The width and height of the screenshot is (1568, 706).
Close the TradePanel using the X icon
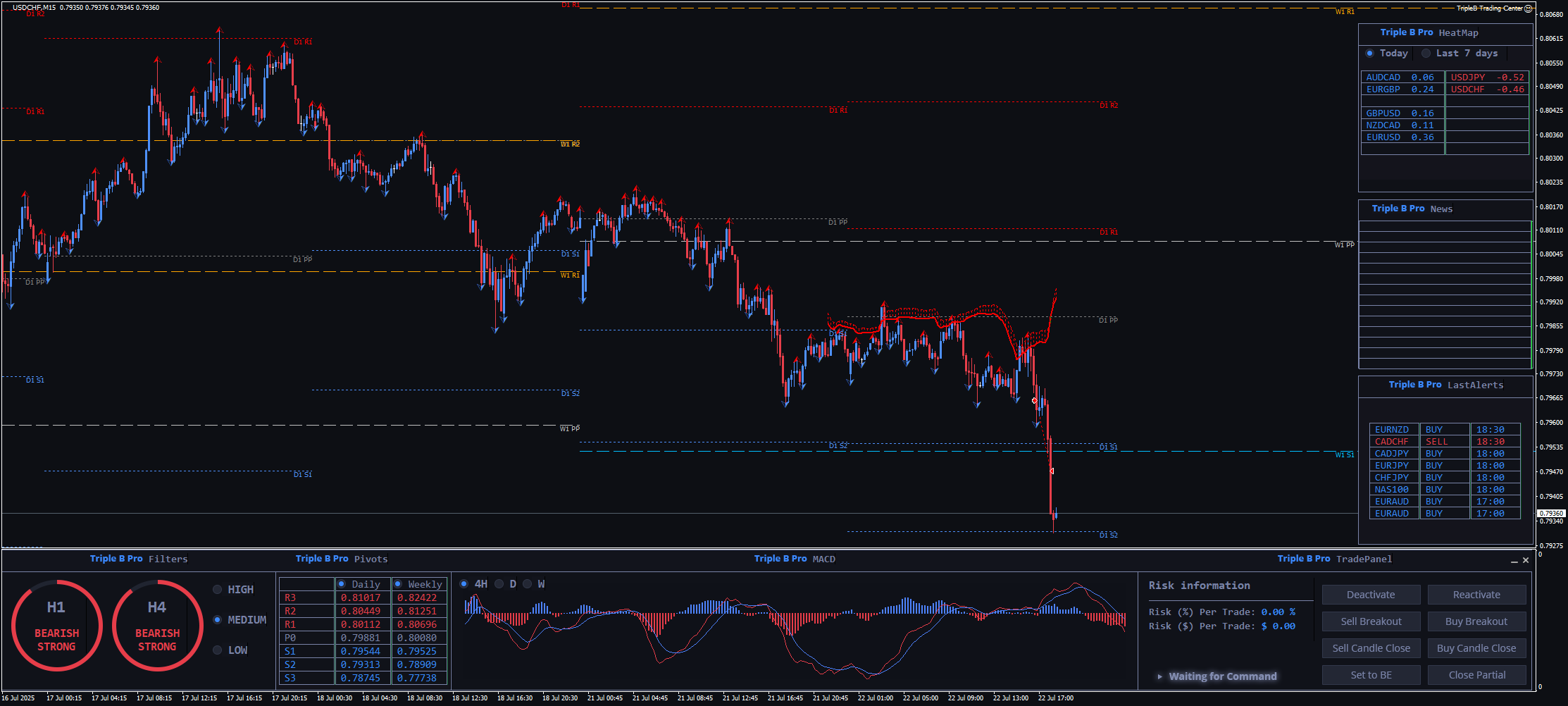click(x=1526, y=560)
